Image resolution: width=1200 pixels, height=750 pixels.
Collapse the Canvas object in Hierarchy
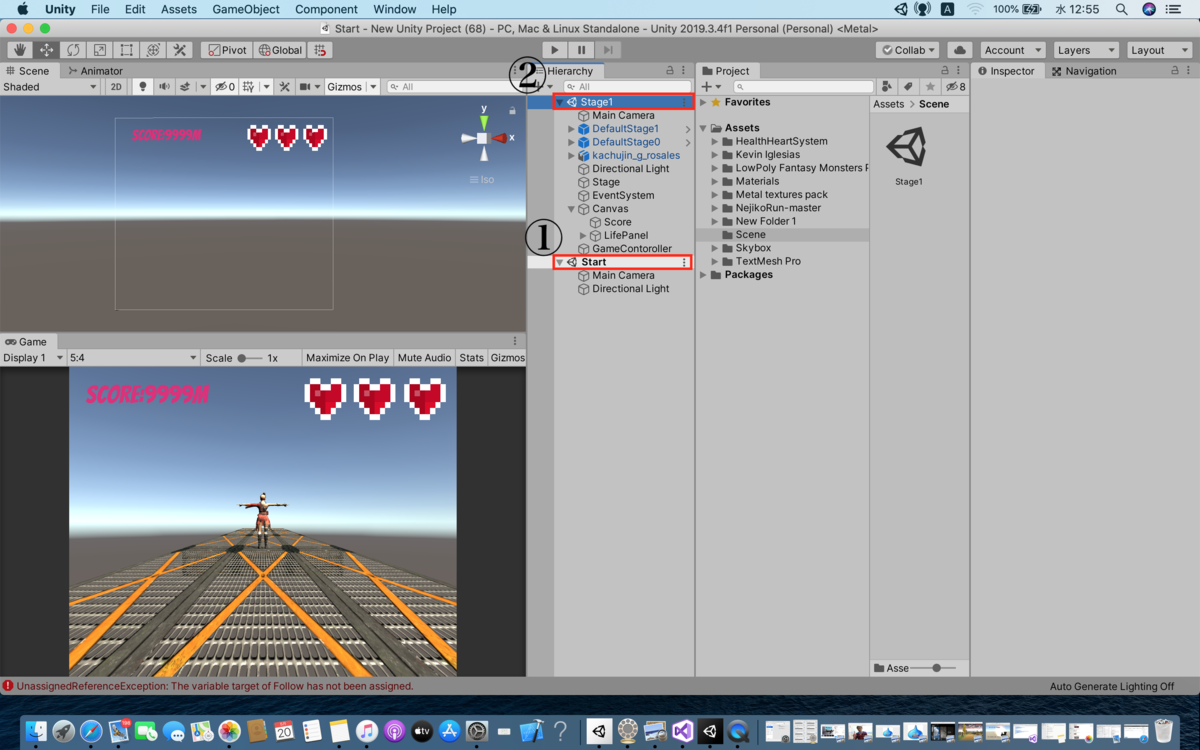[x=571, y=209]
